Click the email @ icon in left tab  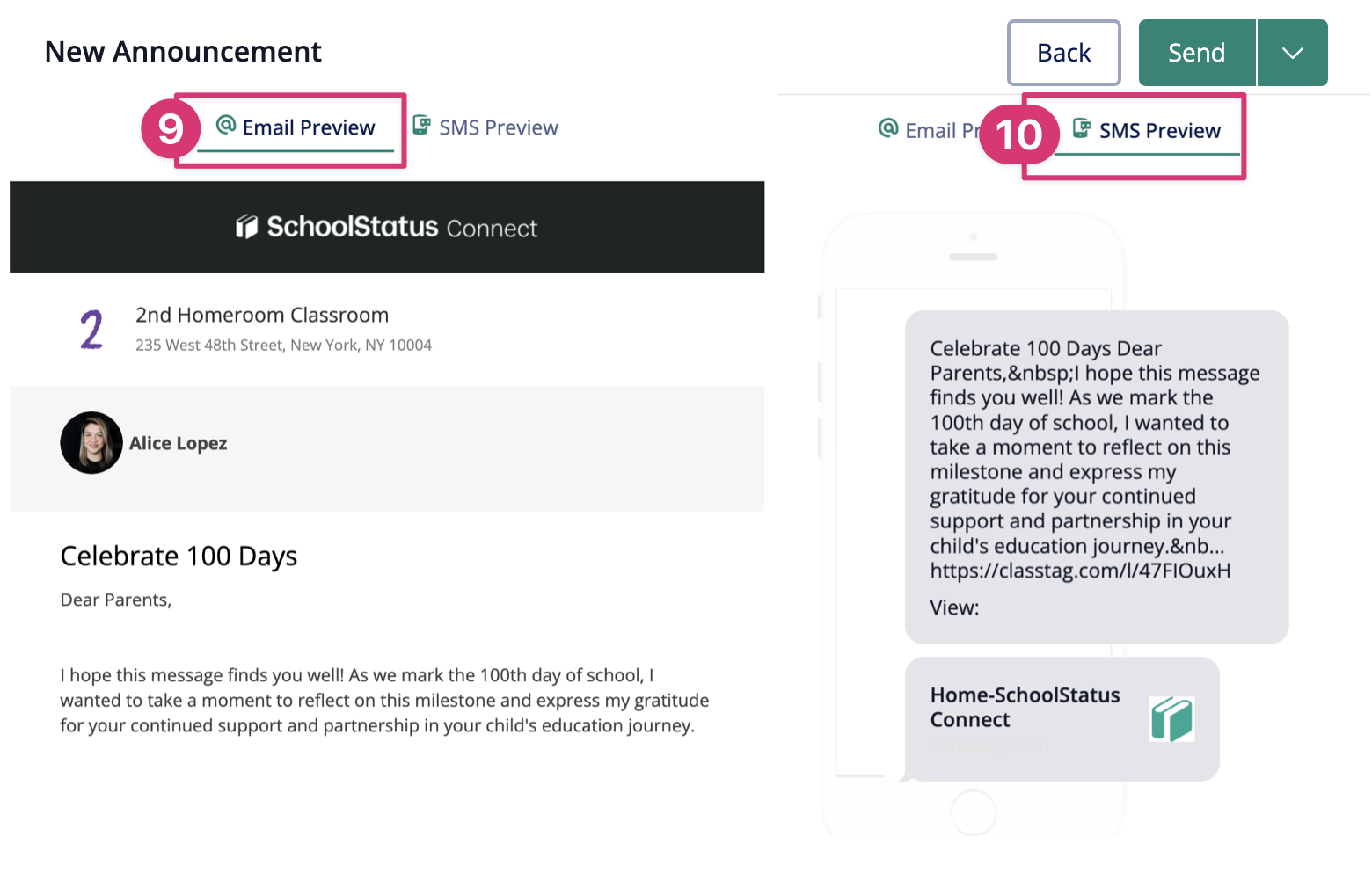(226, 126)
